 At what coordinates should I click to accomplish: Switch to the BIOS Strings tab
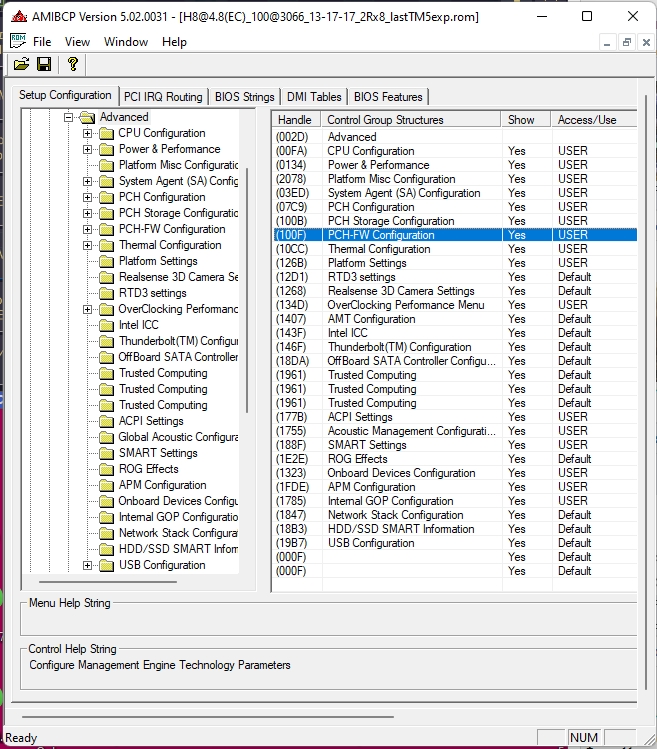pyautogui.click(x=244, y=97)
